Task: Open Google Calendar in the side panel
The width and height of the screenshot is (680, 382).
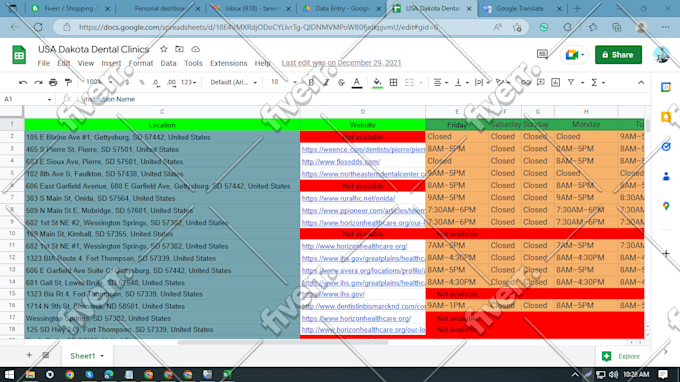Action: [x=666, y=88]
